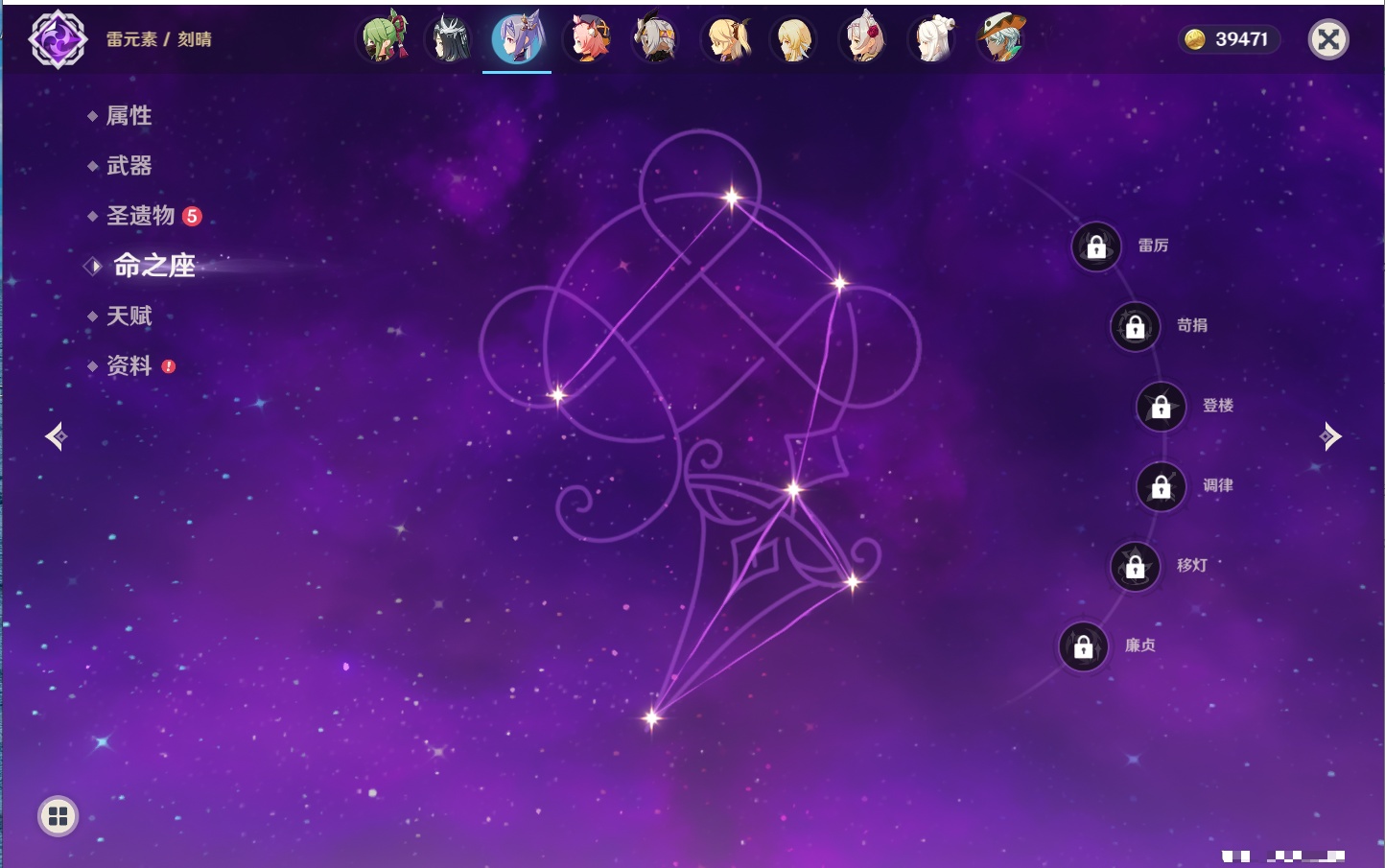Click the red 5 badge beside 圣遗物
1385x868 pixels.
192,216
